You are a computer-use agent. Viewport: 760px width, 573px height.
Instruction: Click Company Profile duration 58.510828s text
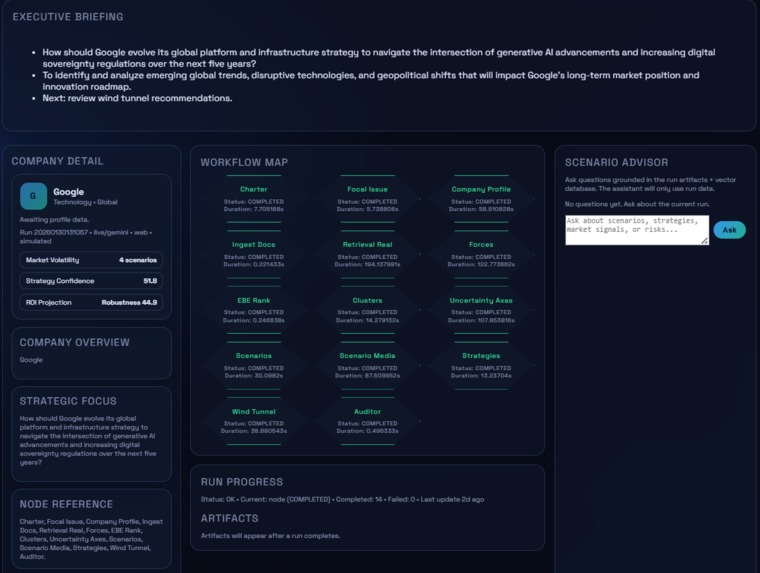(481, 209)
